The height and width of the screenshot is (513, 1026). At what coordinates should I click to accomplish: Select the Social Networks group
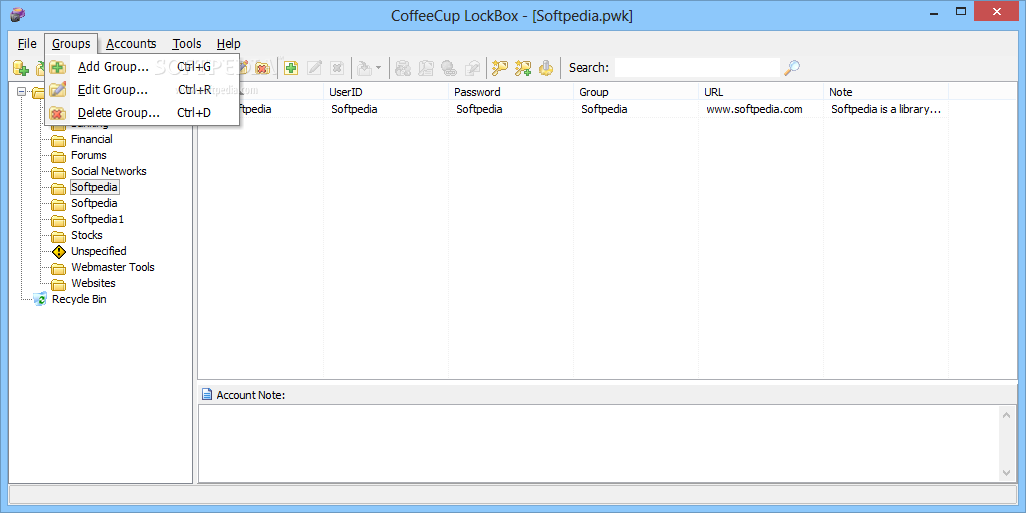tap(109, 171)
